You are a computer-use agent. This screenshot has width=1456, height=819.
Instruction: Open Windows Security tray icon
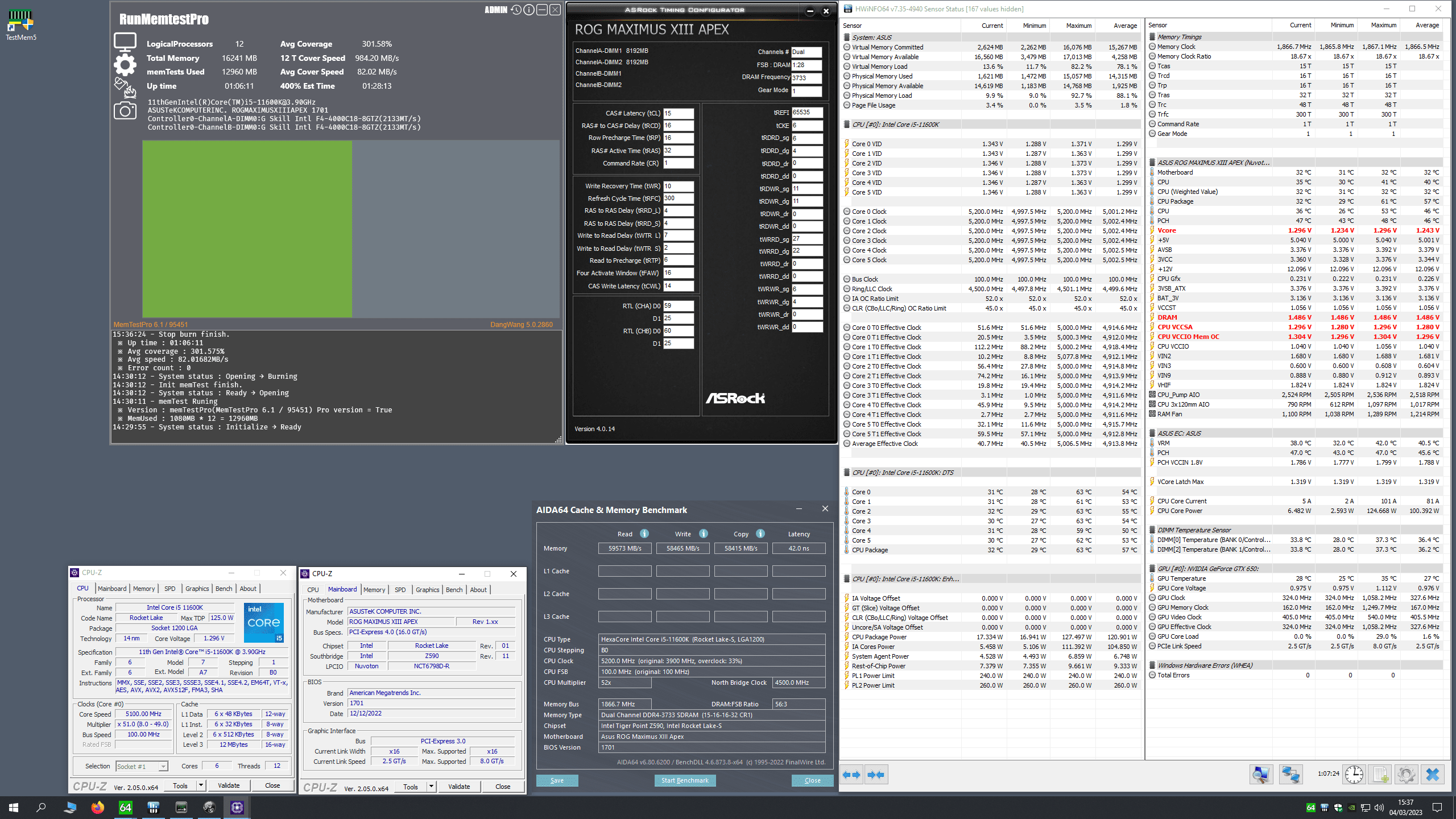(x=1338, y=807)
